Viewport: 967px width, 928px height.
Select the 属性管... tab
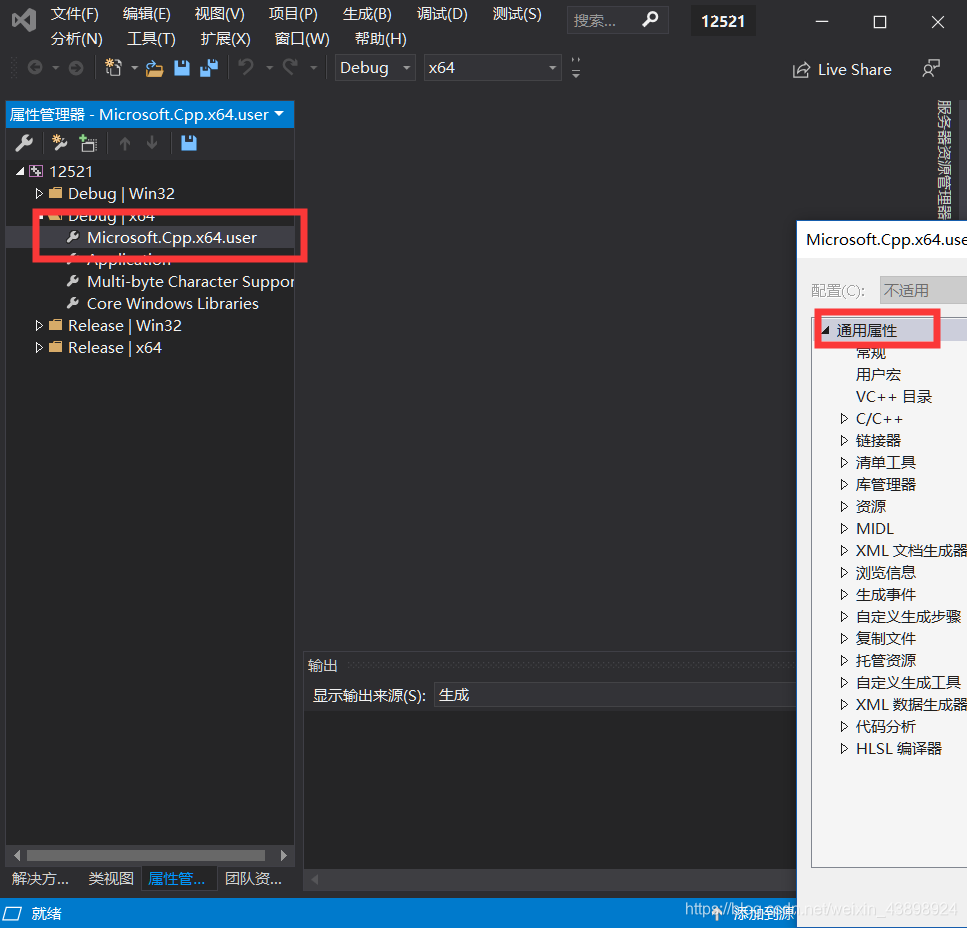point(177,878)
